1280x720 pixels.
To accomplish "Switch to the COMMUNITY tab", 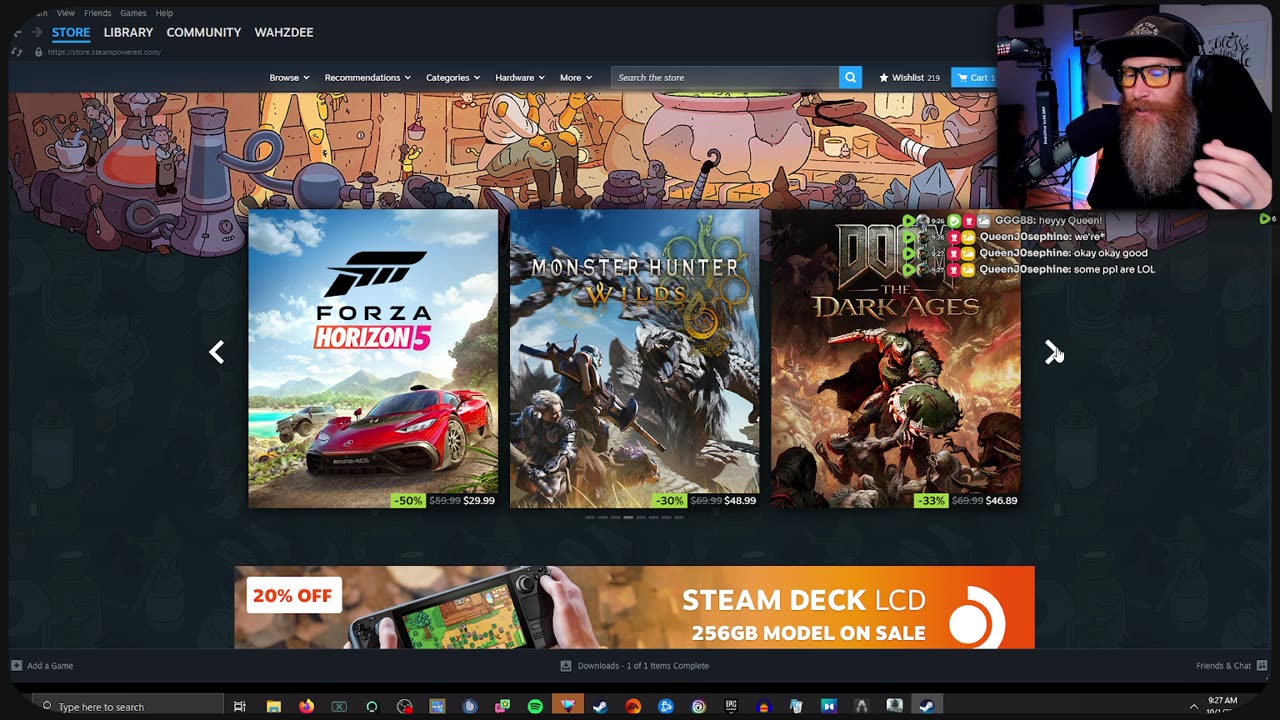I will 204,32.
